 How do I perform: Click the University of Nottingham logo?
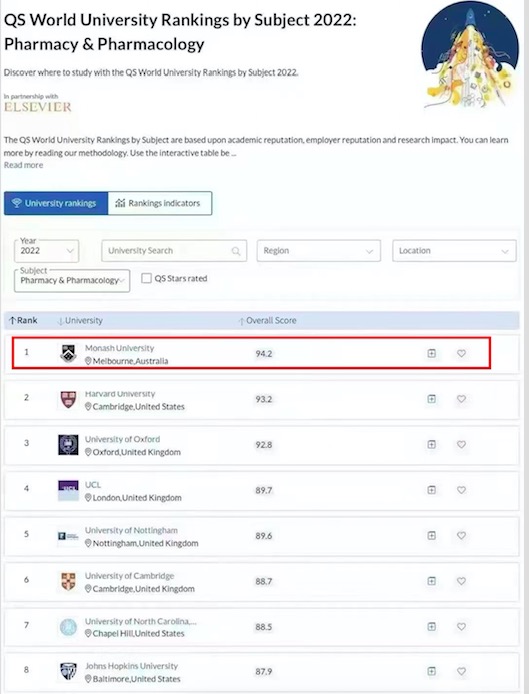click(68, 536)
